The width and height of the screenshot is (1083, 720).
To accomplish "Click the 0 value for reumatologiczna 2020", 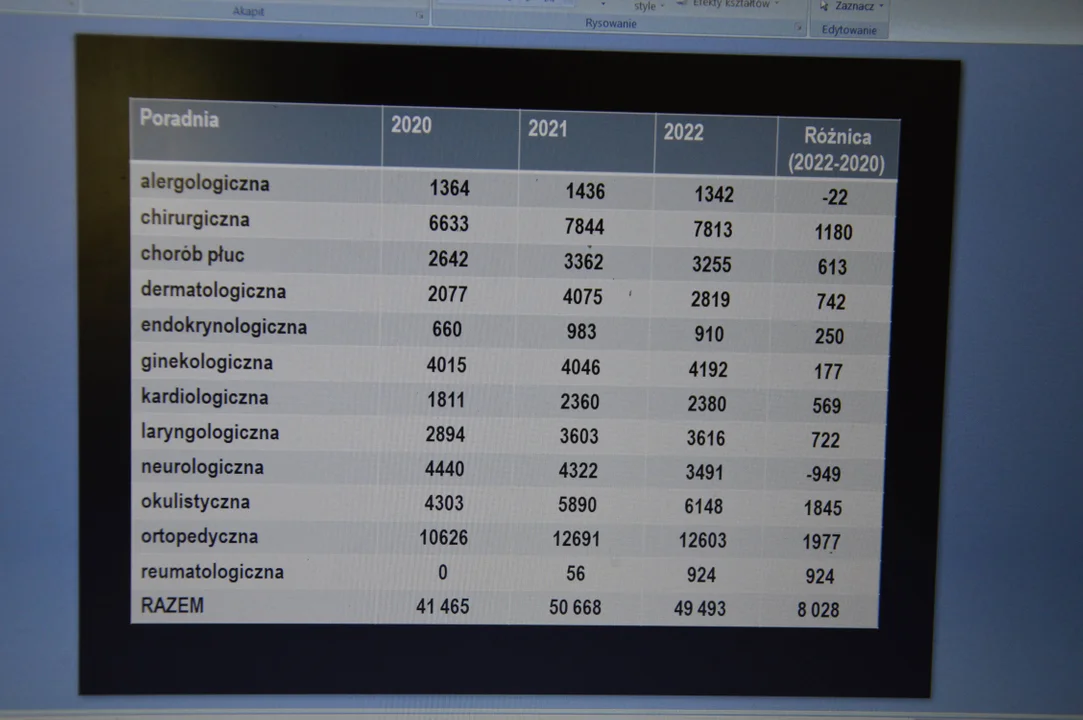I will click(443, 573).
